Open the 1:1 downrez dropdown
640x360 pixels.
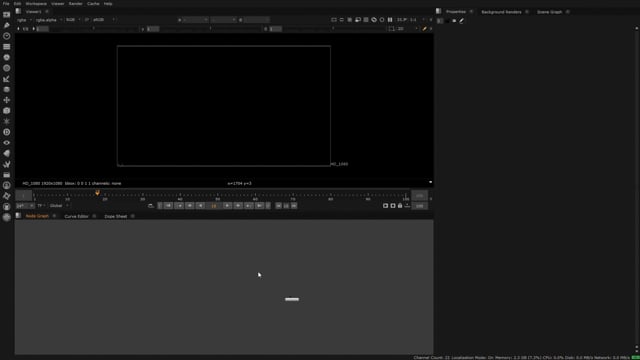click(417, 20)
